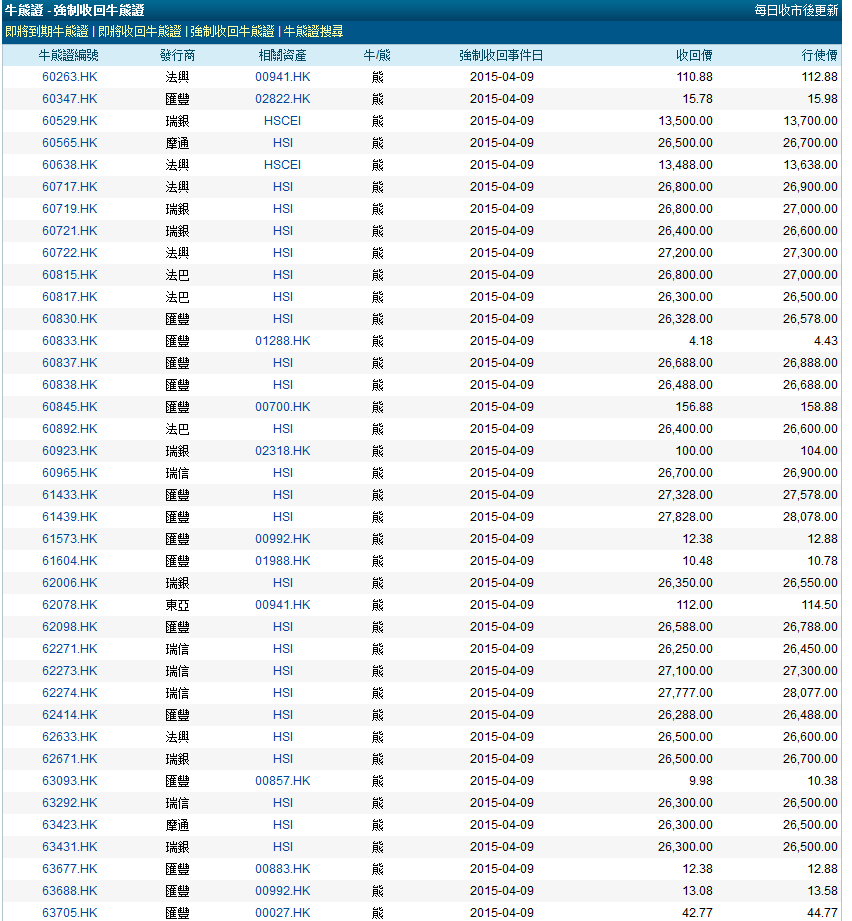Open CBBC code 60263.HK
The image size is (852, 921).
70,77
